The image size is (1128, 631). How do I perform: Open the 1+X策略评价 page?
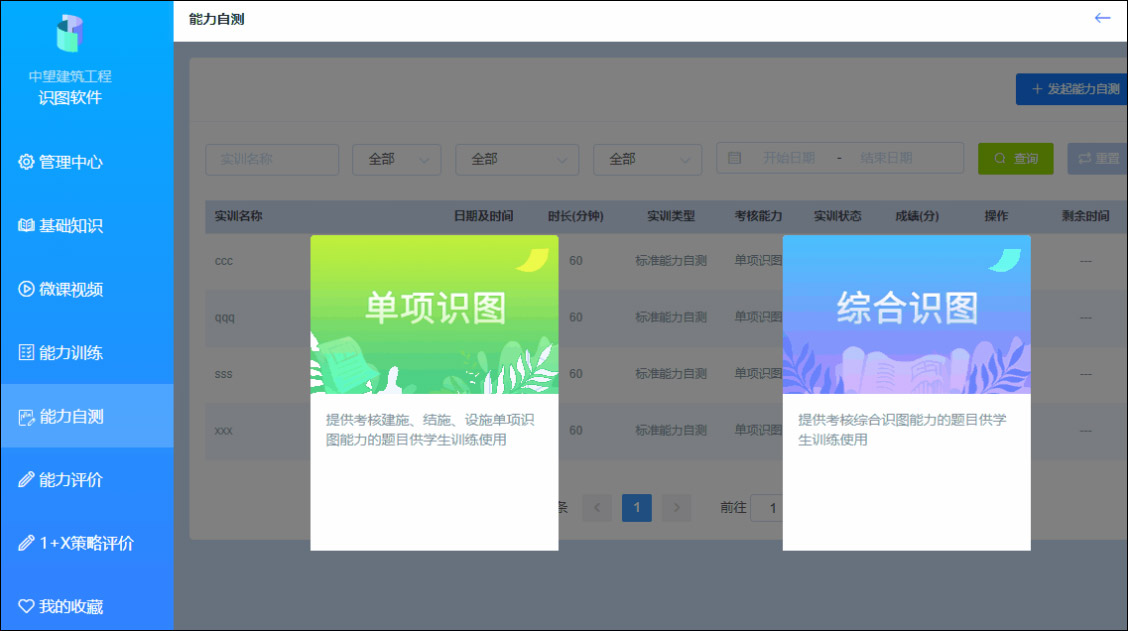pyautogui.click(x=87, y=543)
